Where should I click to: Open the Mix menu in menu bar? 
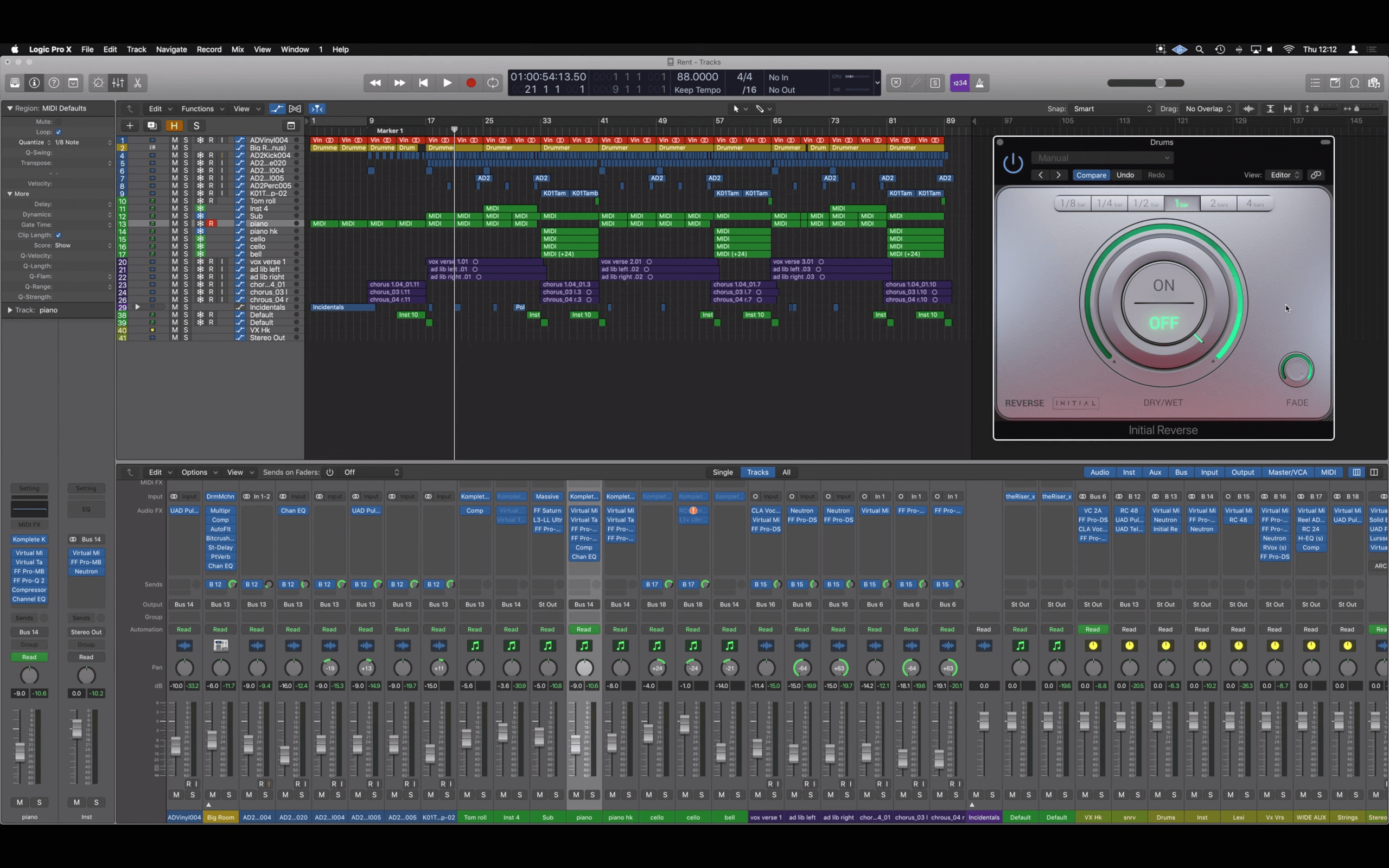(238, 49)
